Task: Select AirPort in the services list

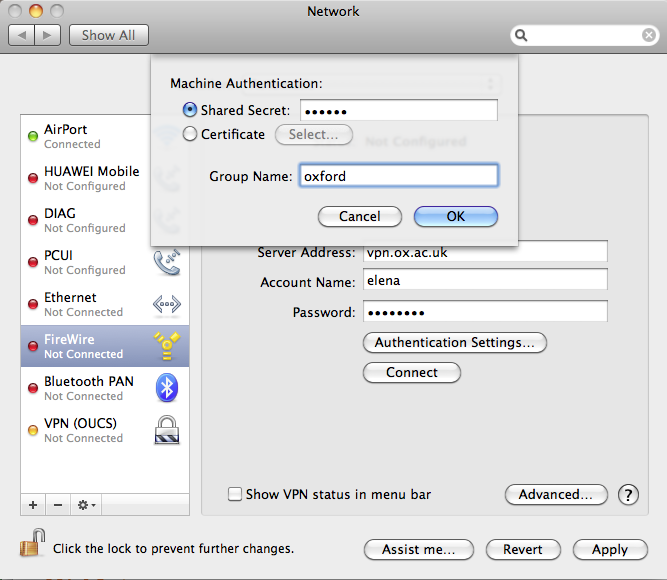Action: coord(105,136)
